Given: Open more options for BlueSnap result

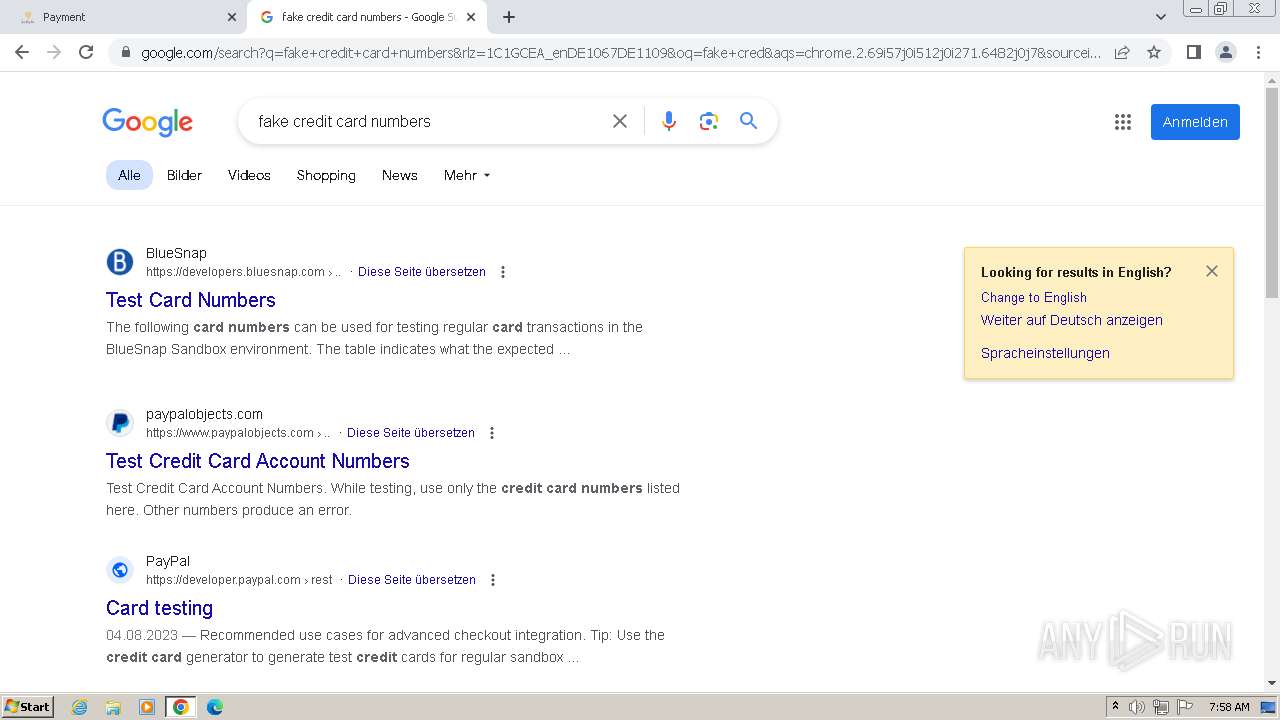Looking at the screenshot, I should (x=503, y=272).
